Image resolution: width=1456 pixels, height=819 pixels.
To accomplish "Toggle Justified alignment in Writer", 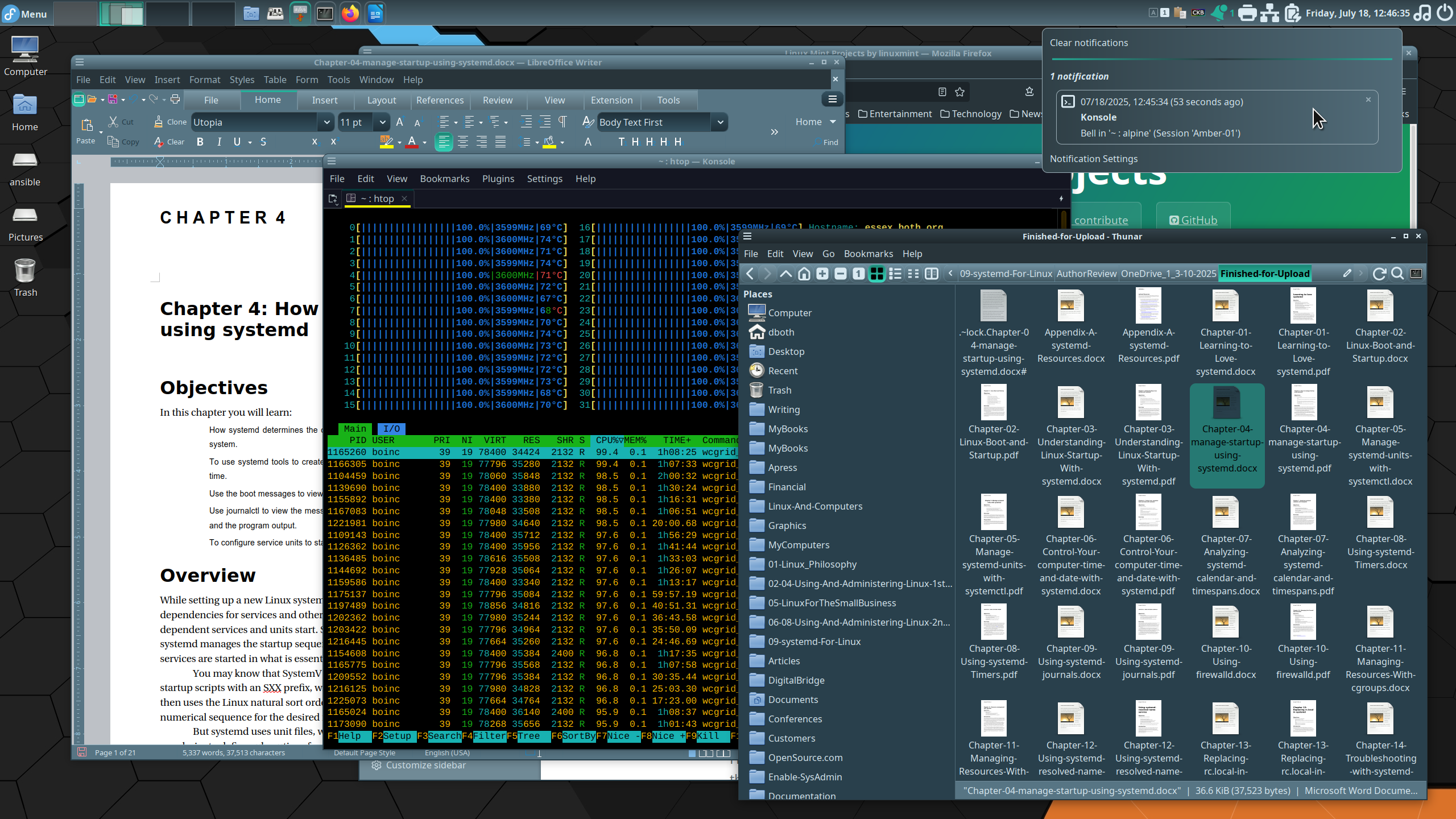I will point(500,142).
